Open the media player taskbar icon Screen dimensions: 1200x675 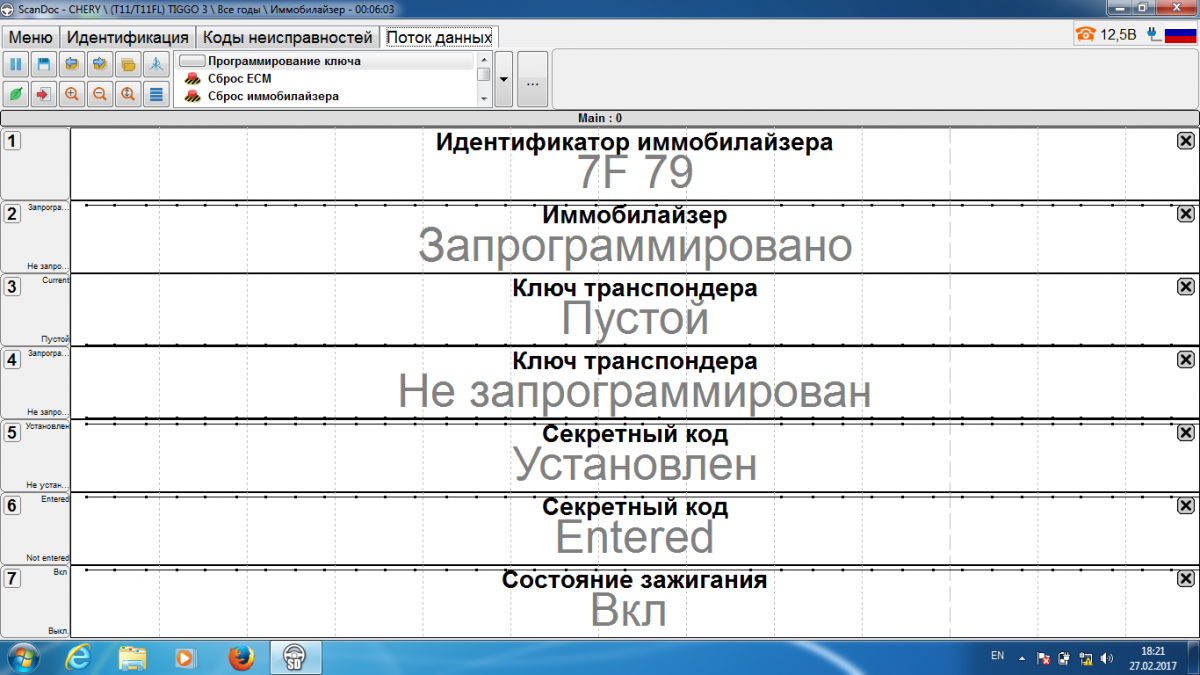pyautogui.click(x=186, y=657)
